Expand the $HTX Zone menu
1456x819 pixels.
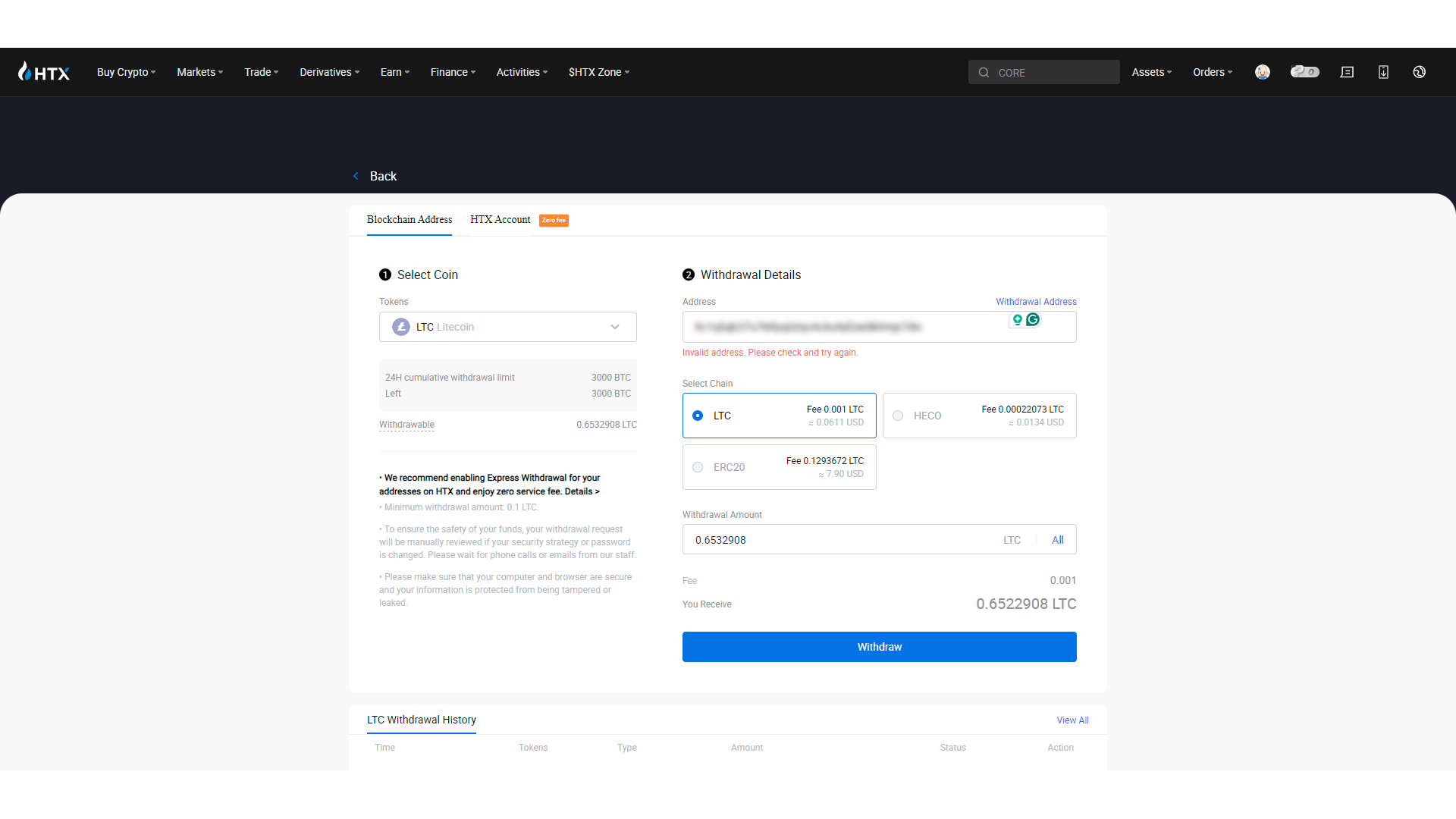point(599,72)
